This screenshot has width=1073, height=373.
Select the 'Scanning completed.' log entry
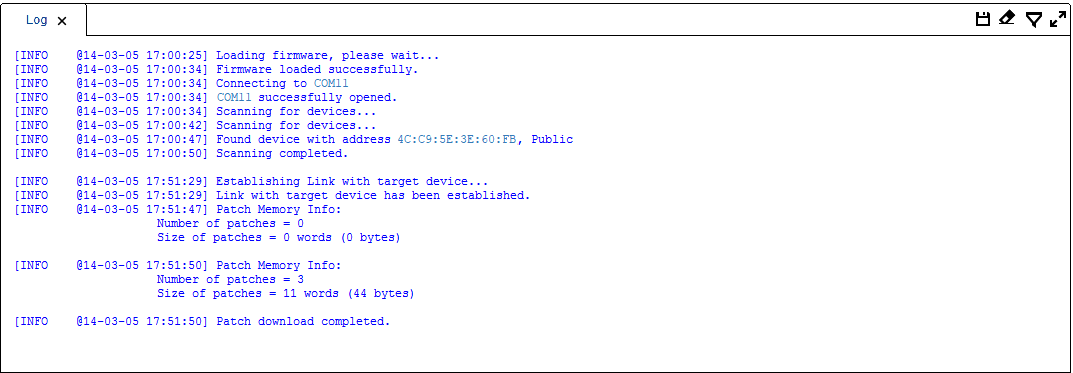click(x=181, y=153)
